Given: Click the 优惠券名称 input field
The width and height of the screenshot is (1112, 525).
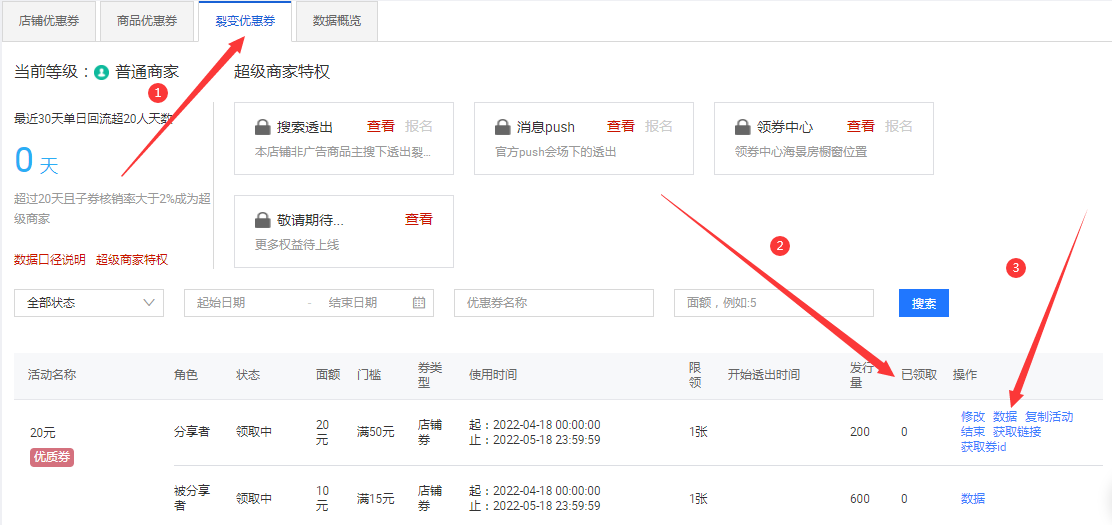Looking at the screenshot, I should click(553, 303).
